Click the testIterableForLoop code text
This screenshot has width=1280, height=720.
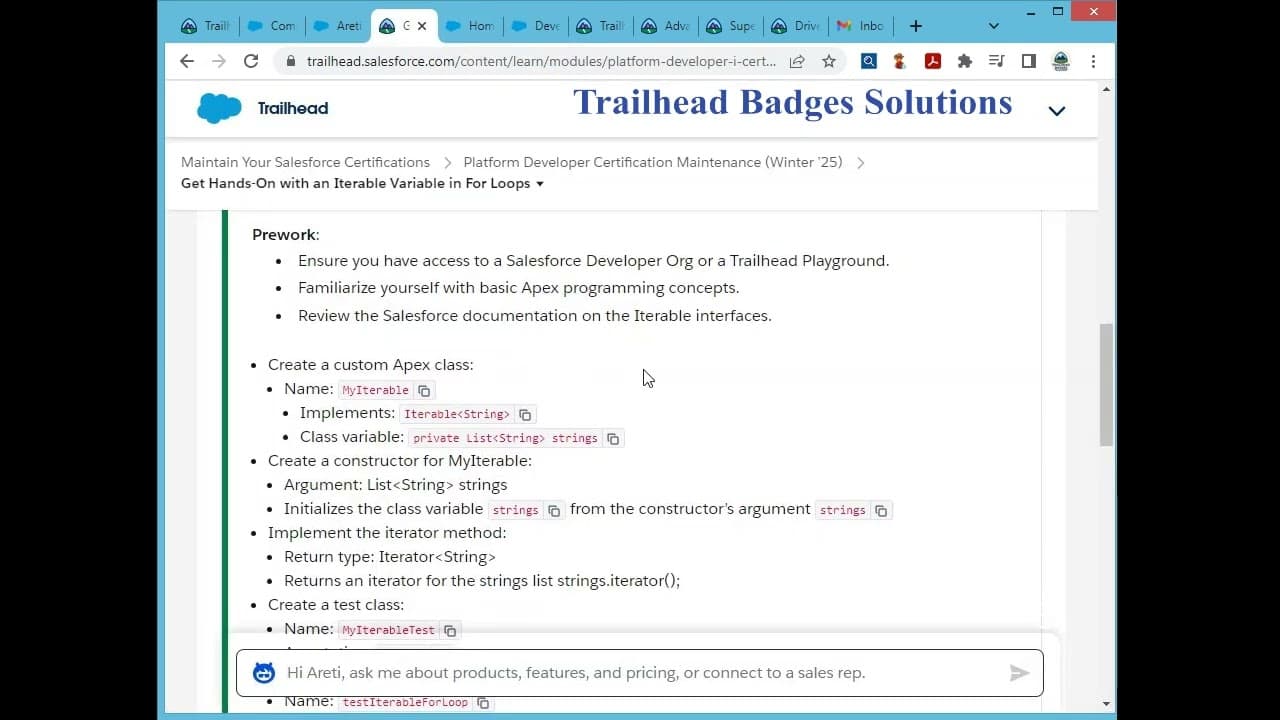point(405,702)
